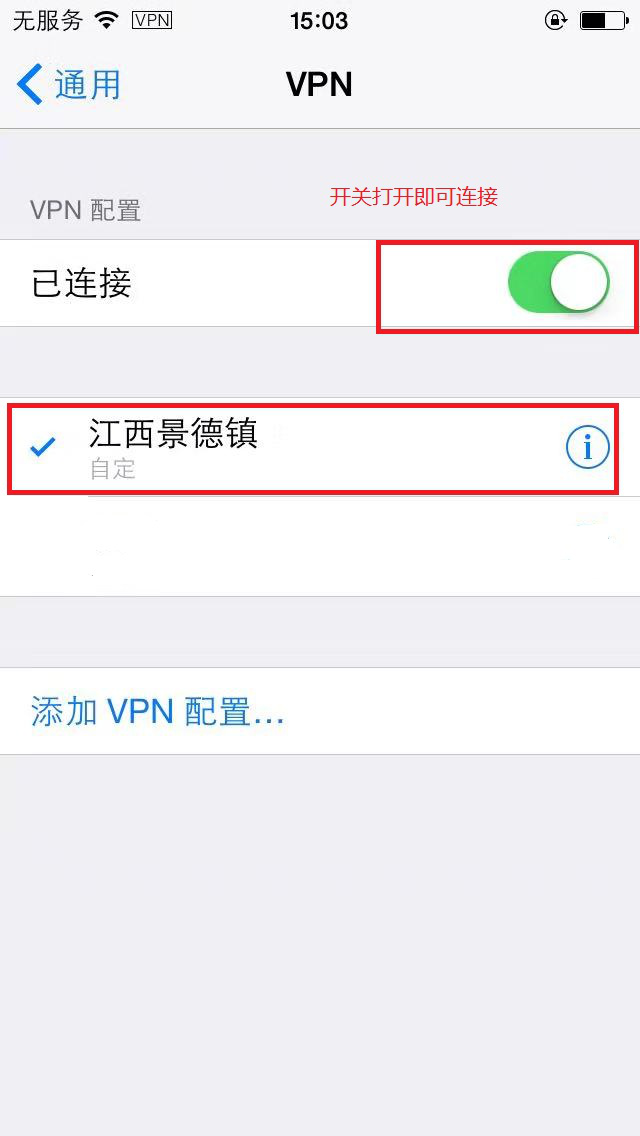Tap the VPN page title
Screen dimensions: 640x1136
(320, 85)
